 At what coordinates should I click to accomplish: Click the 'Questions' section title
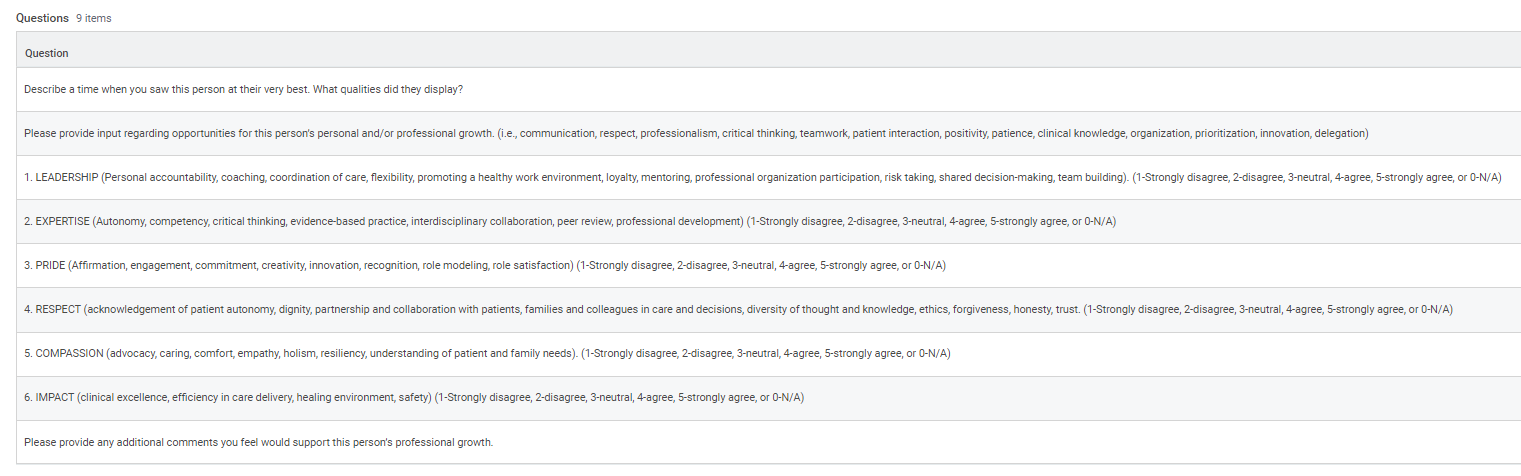click(x=42, y=18)
